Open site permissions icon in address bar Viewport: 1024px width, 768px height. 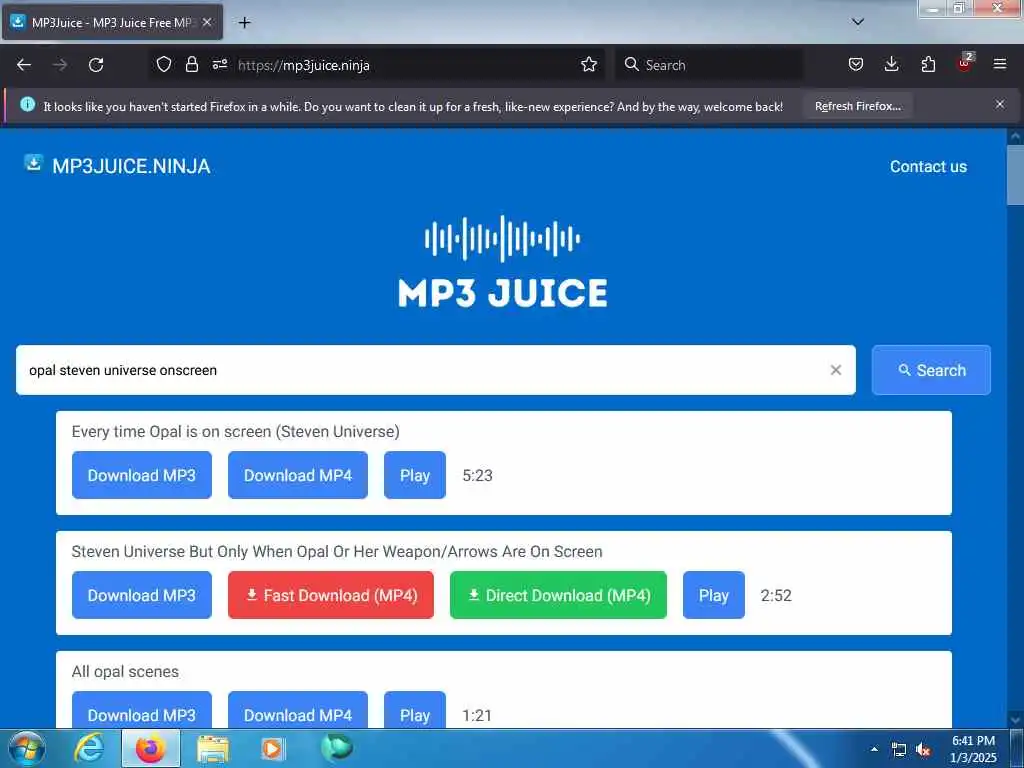pyautogui.click(x=219, y=65)
